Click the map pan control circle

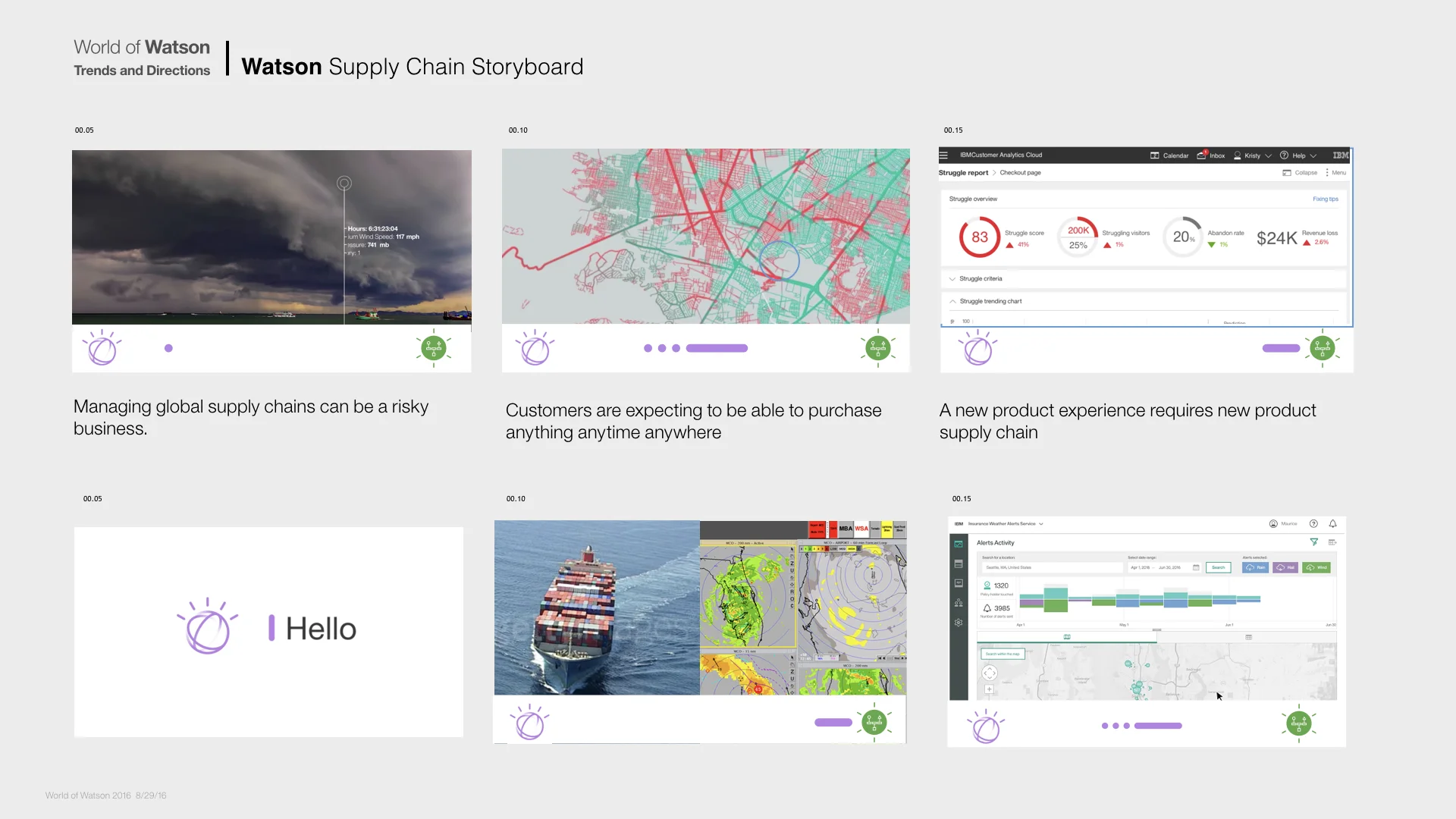click(990, 673)
